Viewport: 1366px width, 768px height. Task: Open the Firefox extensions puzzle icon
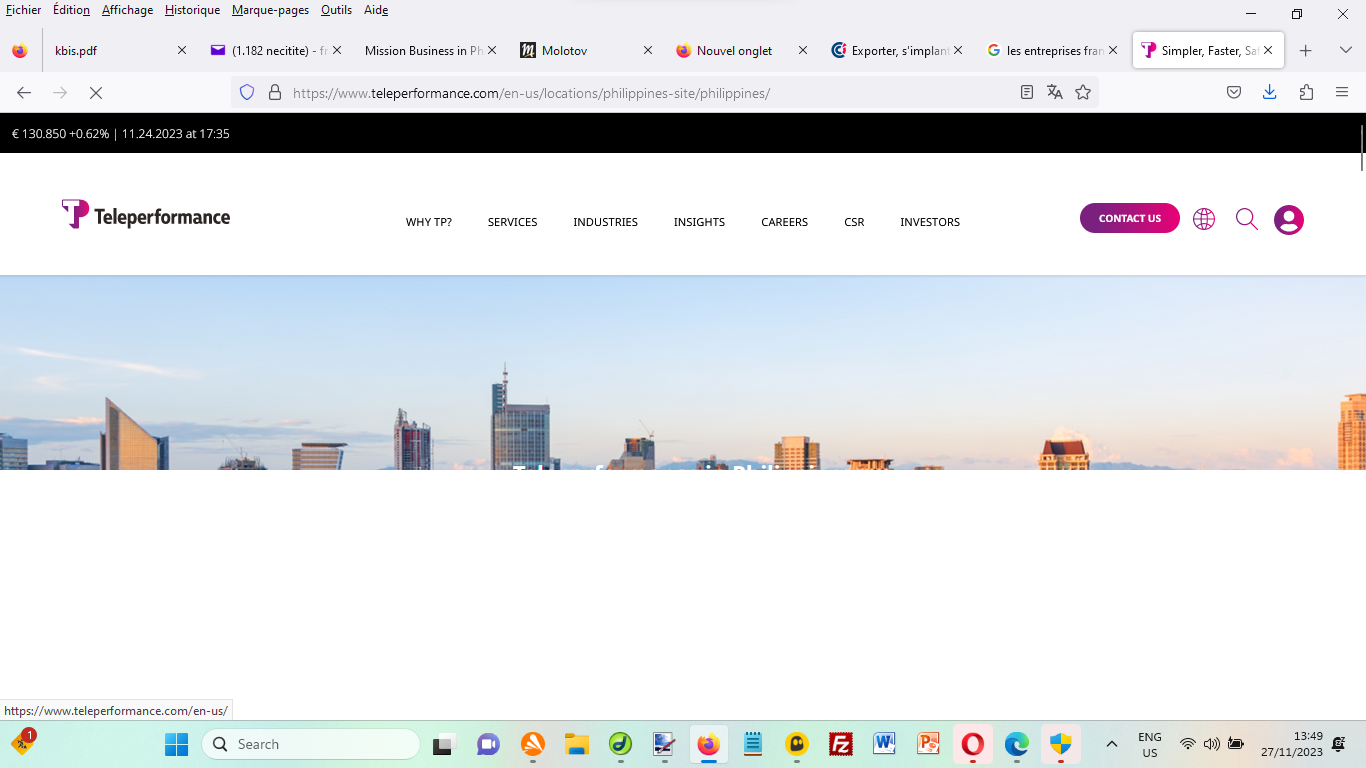pos(1306,92)
